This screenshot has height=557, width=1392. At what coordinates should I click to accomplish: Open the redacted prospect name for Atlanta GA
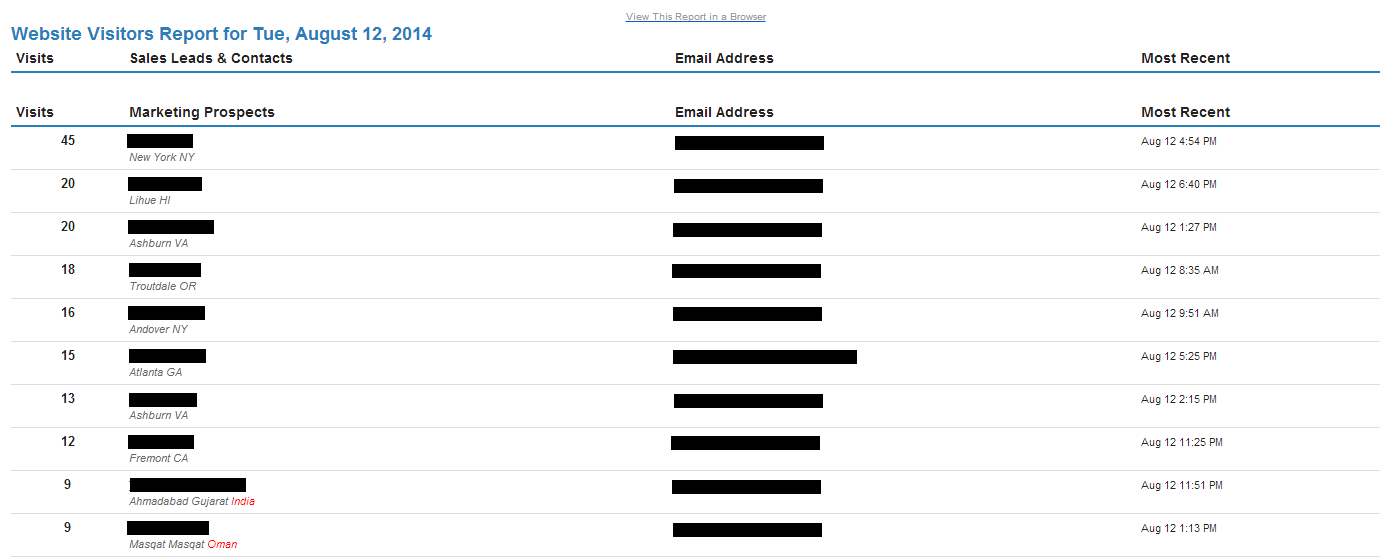tap(167, 356)
